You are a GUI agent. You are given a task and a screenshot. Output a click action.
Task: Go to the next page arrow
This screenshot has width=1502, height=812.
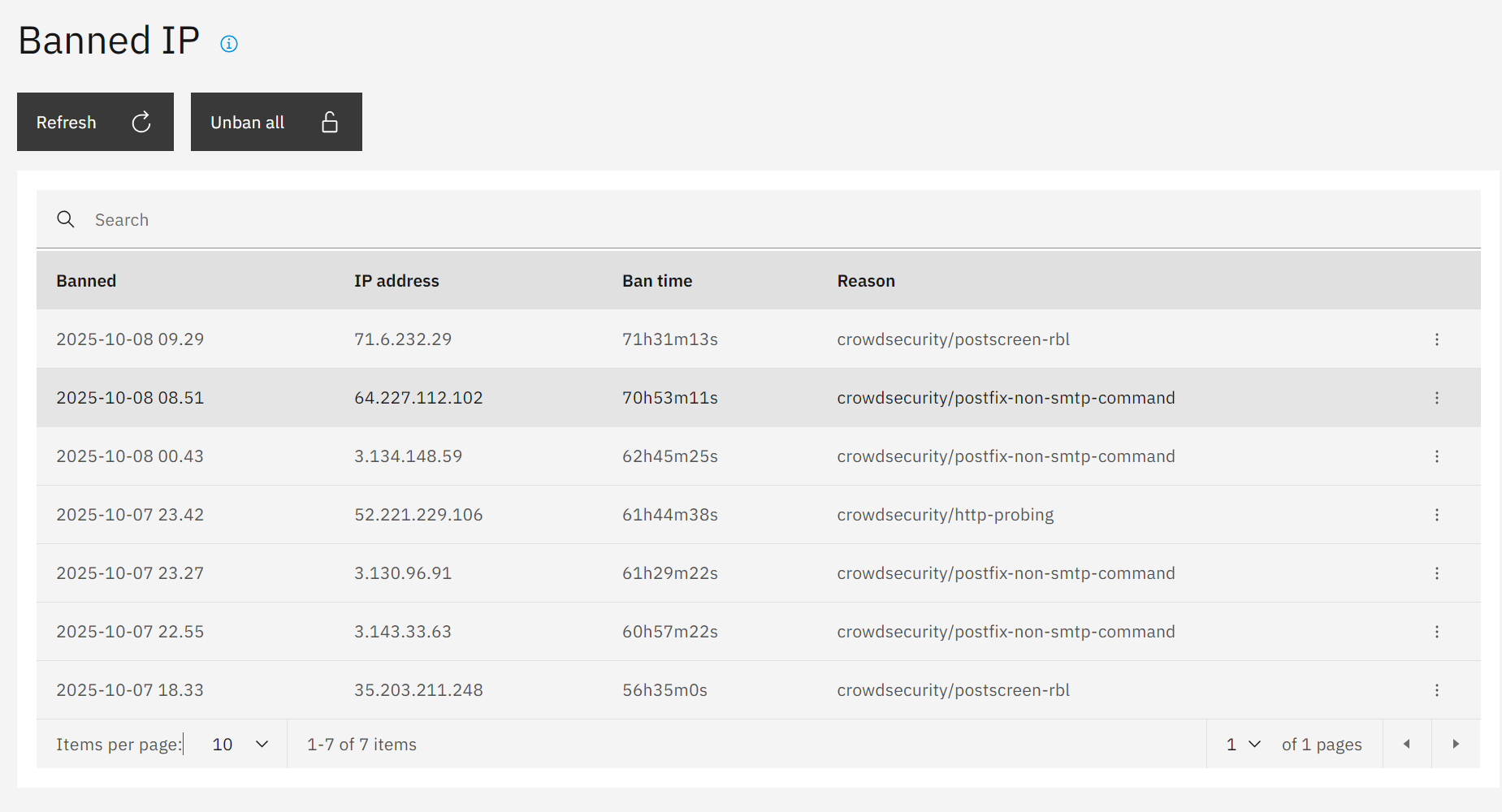click(x=1455, y=745)
